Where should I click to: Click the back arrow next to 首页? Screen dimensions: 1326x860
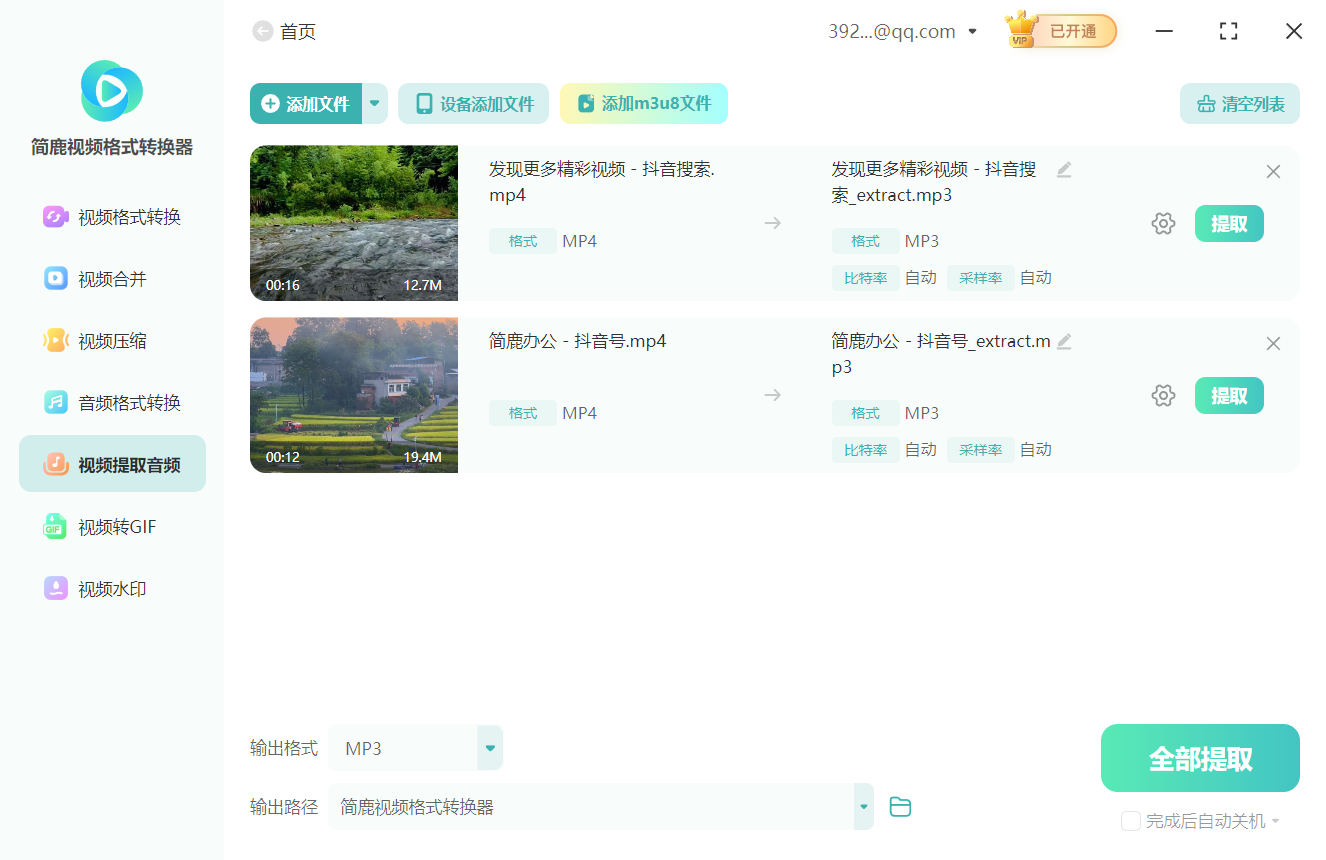[261, 31]
